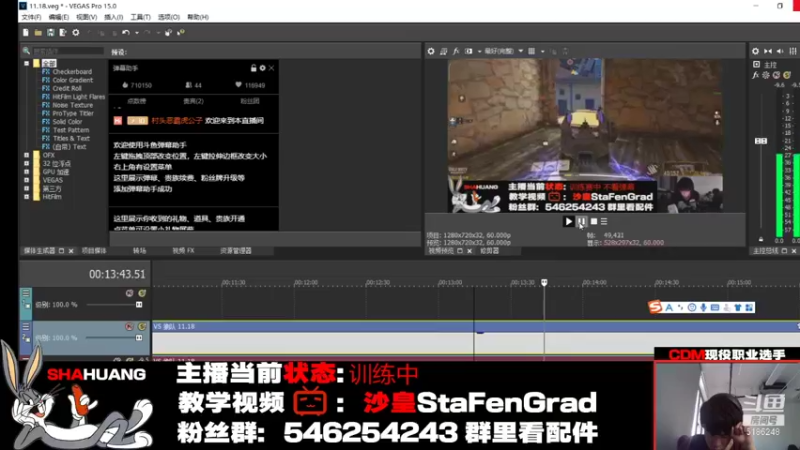Click the What's This help icon
The image size is (800, 450).
point(181,33)
